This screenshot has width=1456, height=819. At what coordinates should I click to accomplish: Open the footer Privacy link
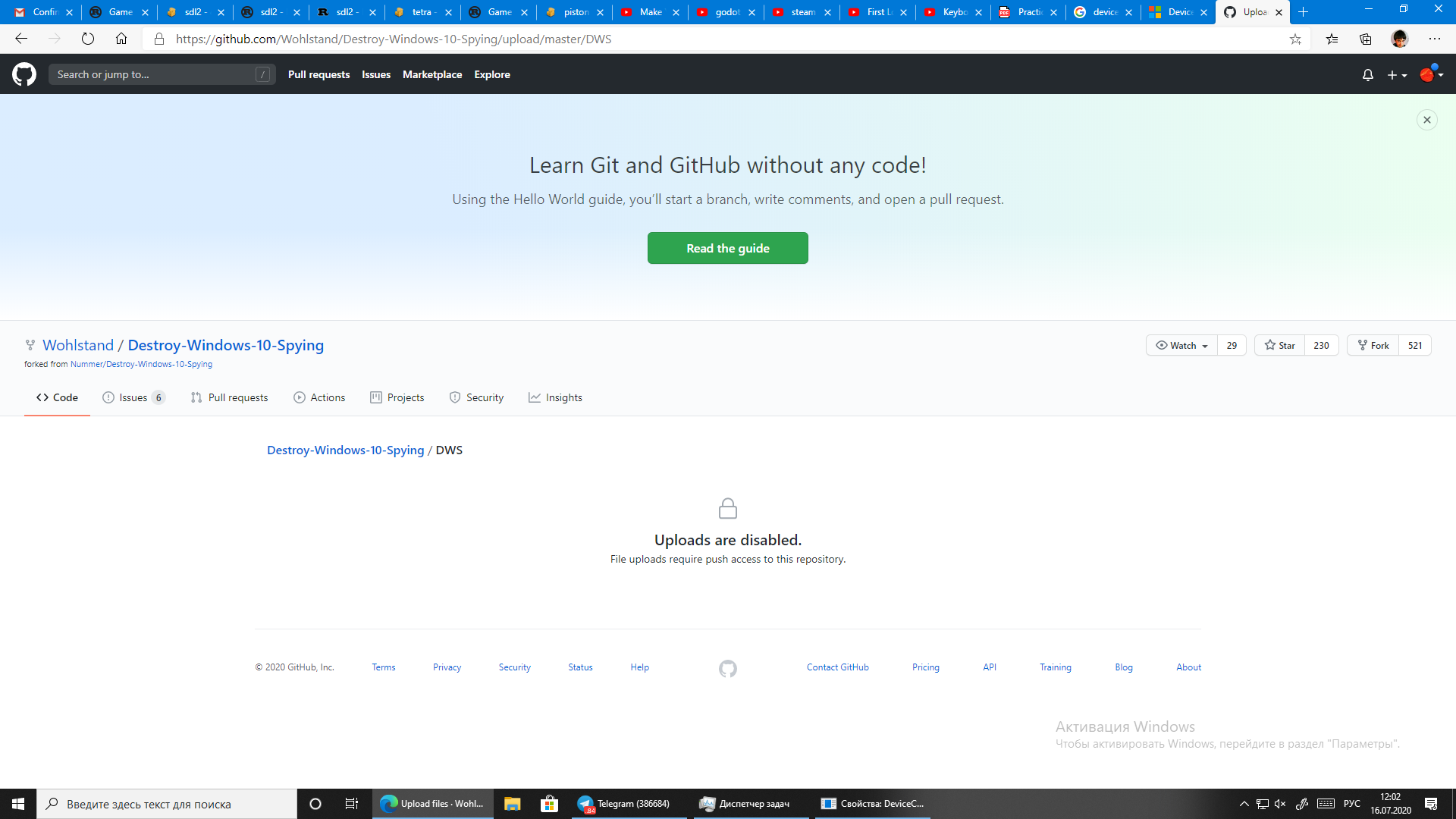tap(447, 667)
